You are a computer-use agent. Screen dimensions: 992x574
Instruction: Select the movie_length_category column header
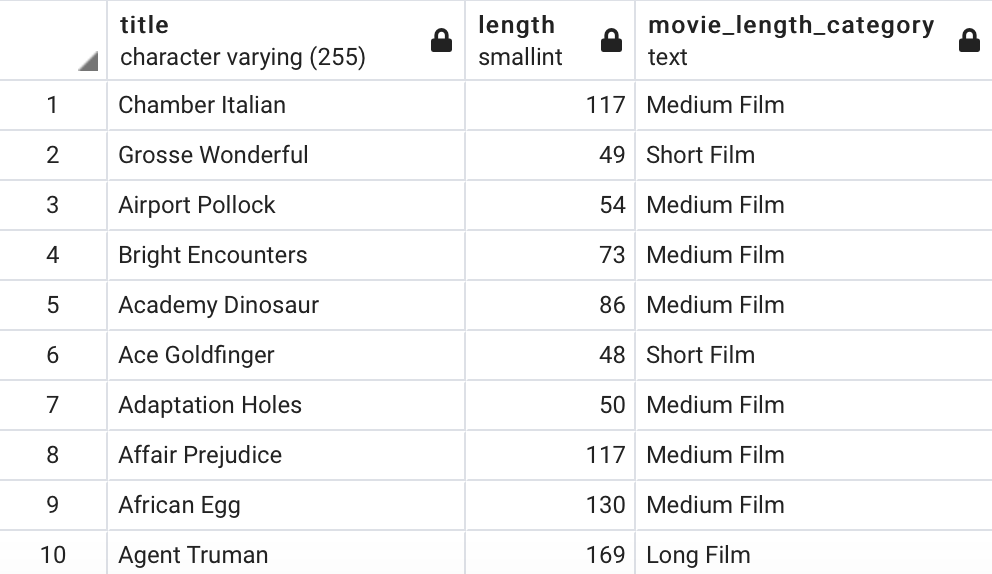pyautogui.click(x=814, y=41)
